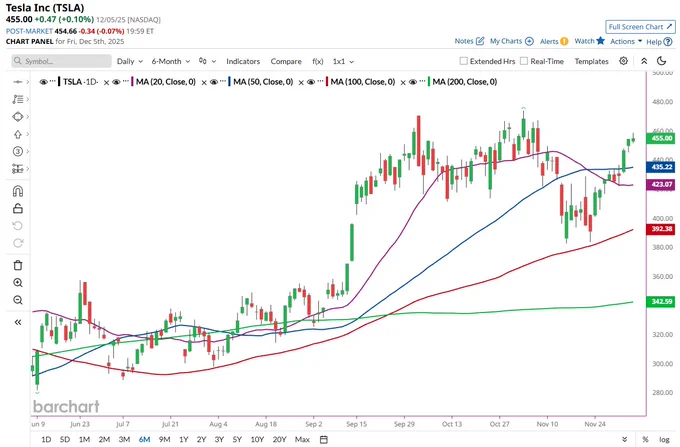Enable Real-Time checkbox

click(x=524, y=61)
